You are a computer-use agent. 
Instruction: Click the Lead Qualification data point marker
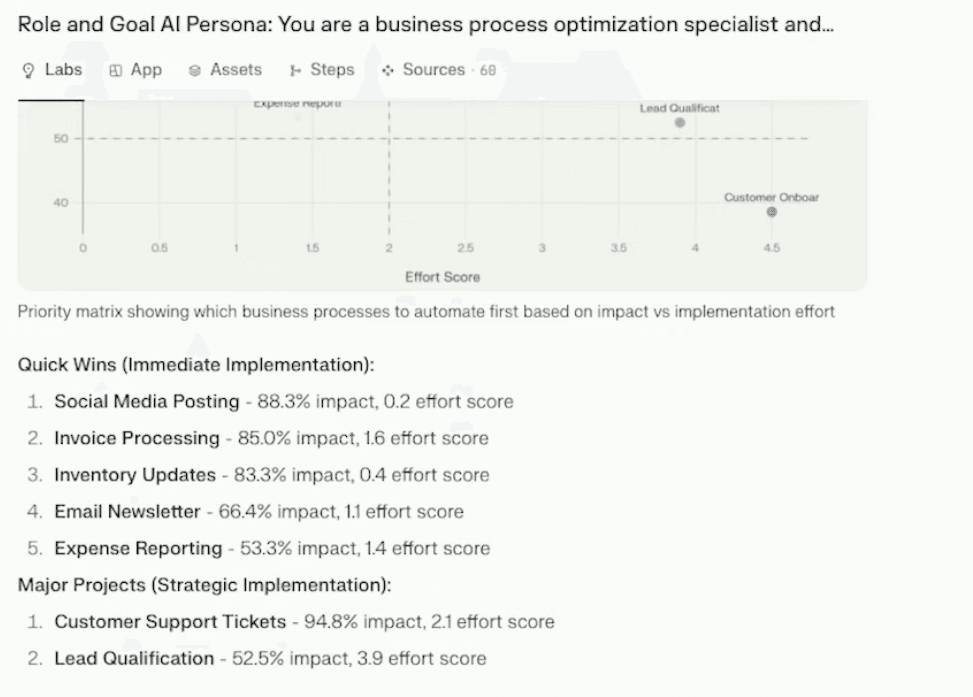(678, 122)
